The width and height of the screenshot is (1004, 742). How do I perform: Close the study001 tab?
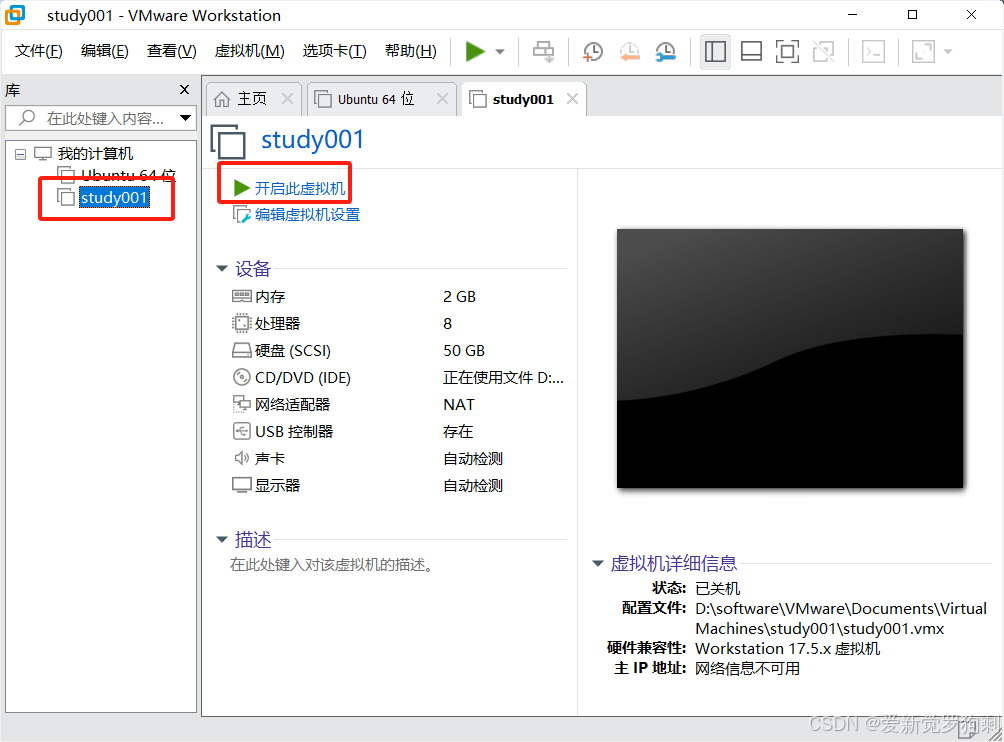572,99
